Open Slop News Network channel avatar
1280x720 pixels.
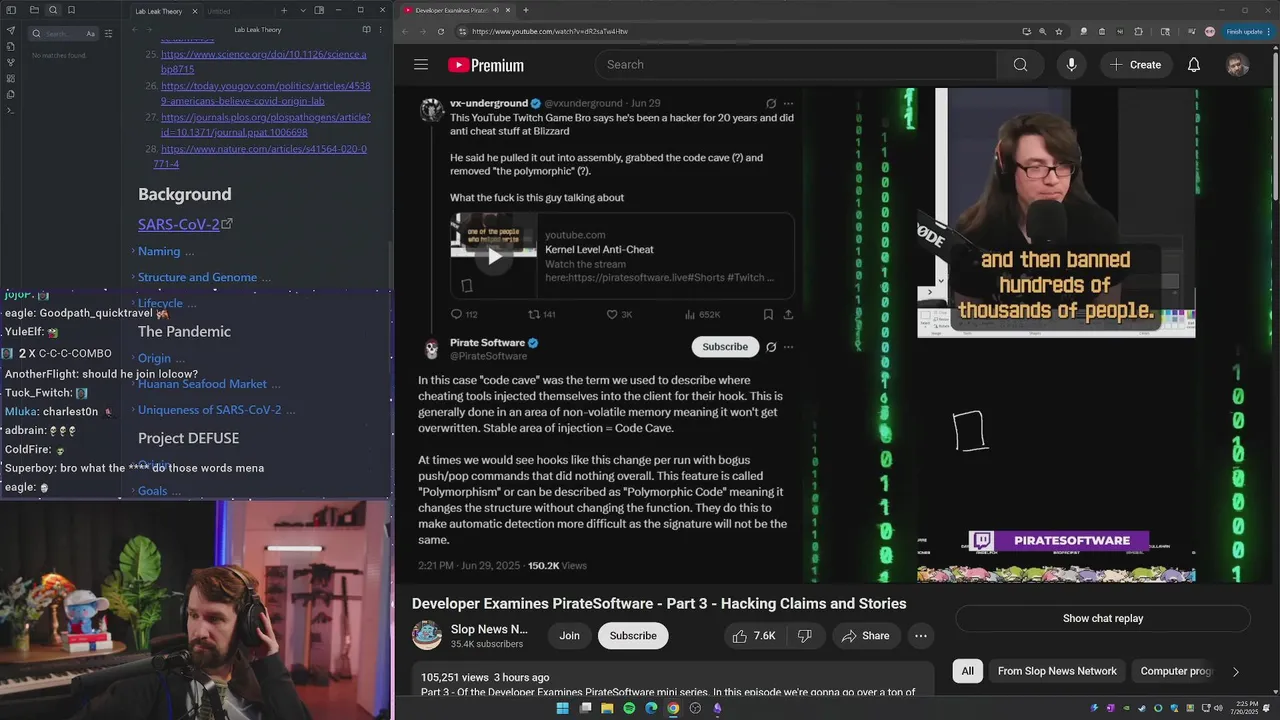(x=427, y=635)
